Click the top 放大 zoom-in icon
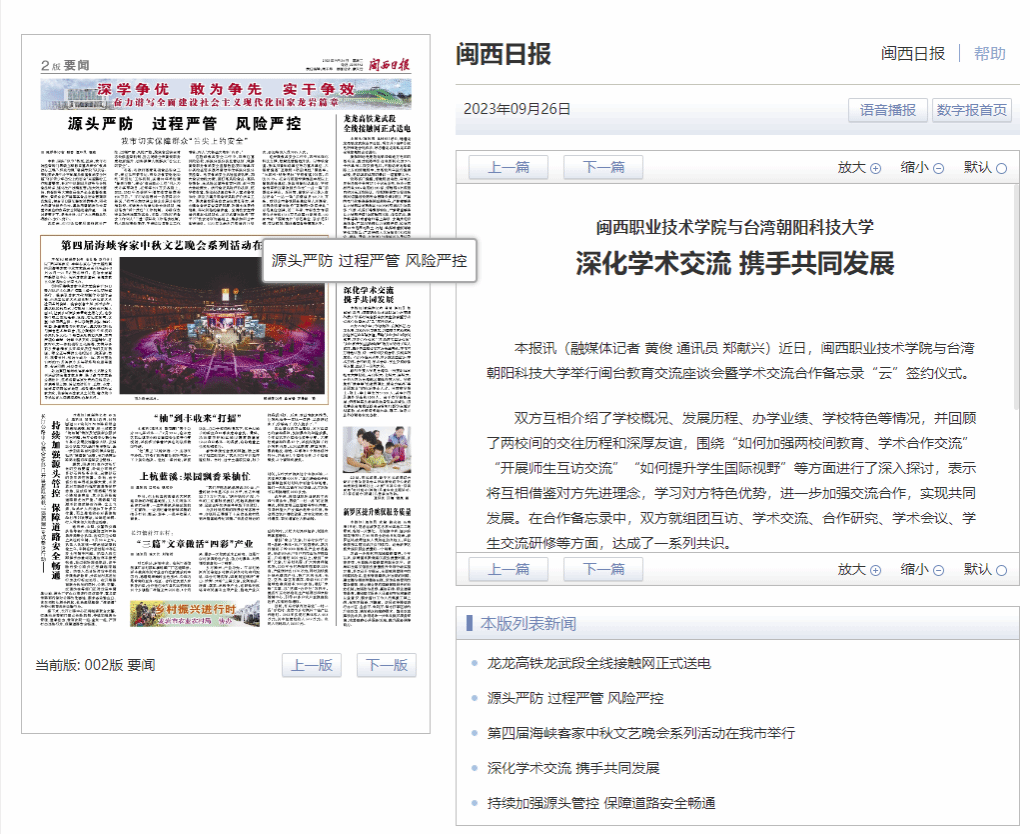Viewport: 1030px width, 834px height. 876,168
